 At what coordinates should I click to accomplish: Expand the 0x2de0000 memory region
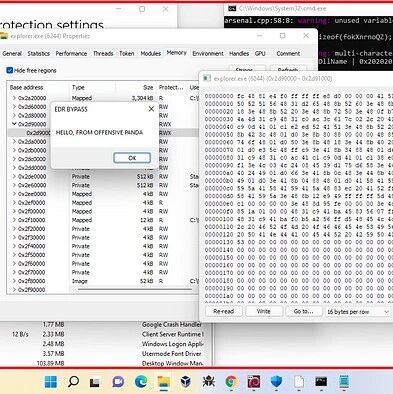(x=14, y=176)
